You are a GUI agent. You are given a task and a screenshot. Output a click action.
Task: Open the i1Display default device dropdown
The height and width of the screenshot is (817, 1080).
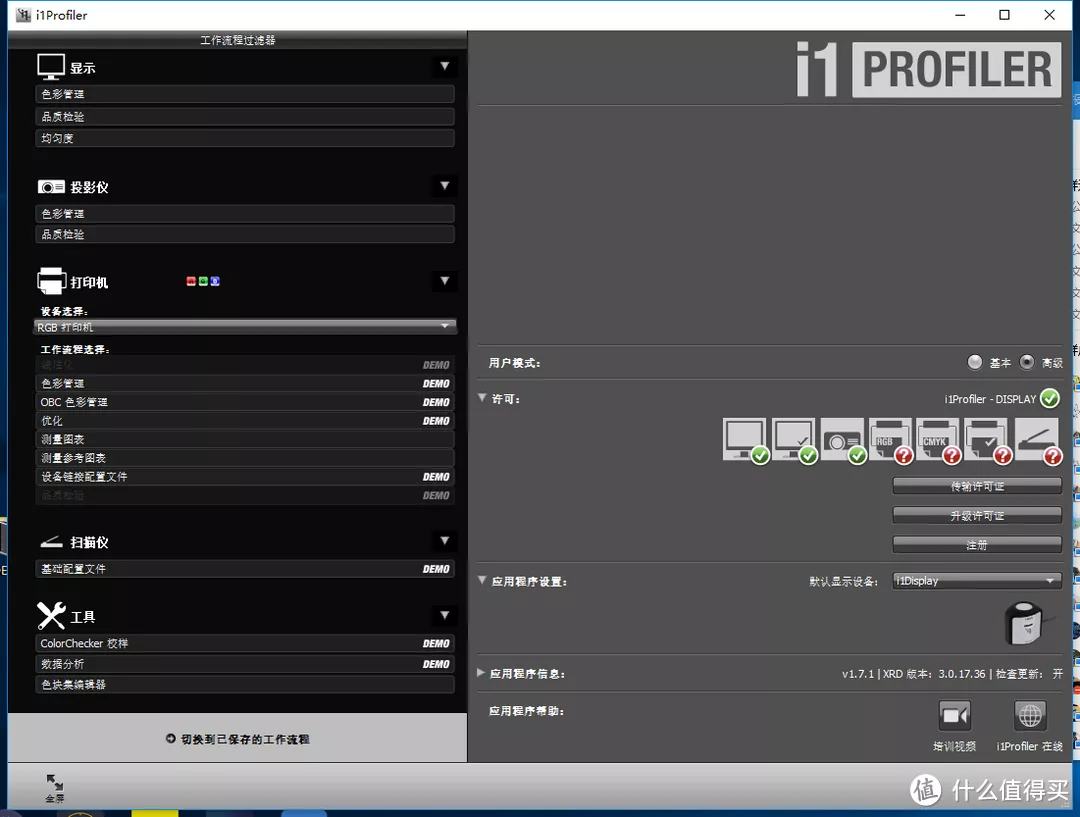click(x=977, y=581)
